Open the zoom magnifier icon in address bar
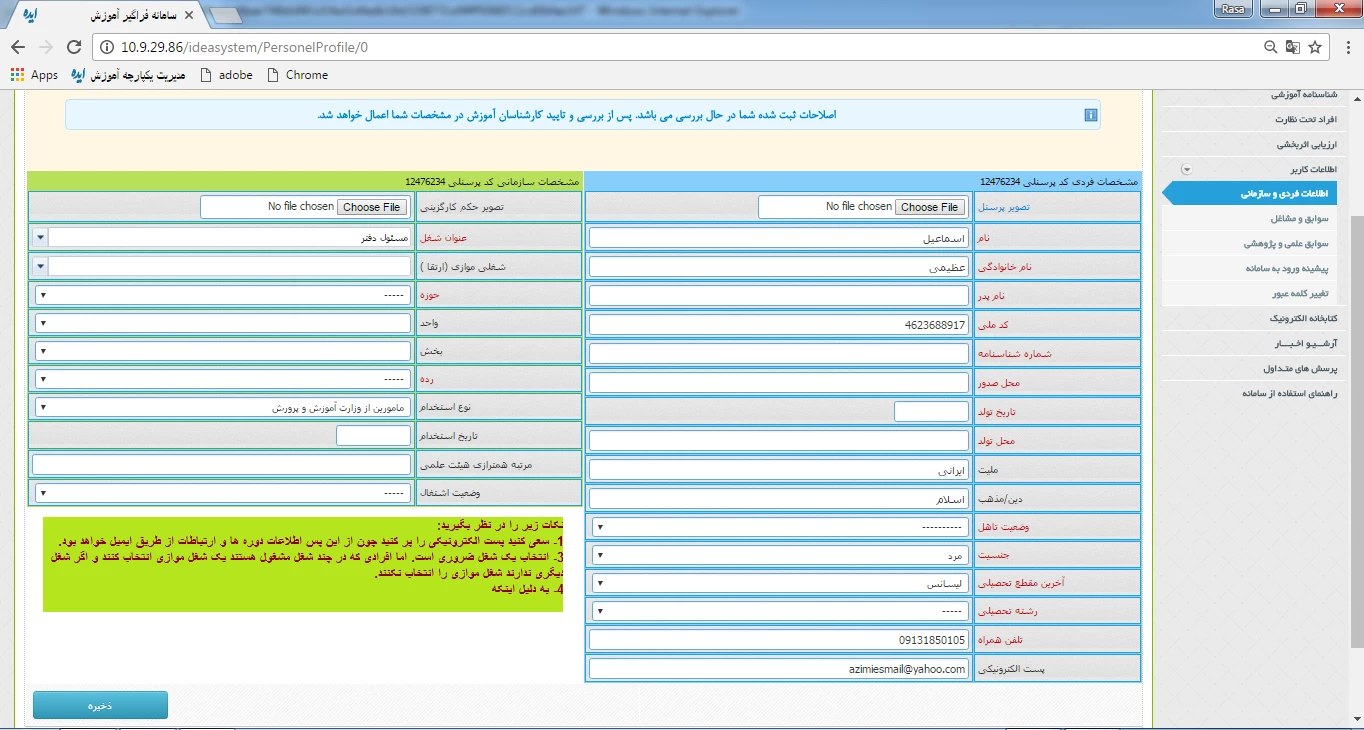The height and width of the screenshot is (730, 1364). 1270,47
